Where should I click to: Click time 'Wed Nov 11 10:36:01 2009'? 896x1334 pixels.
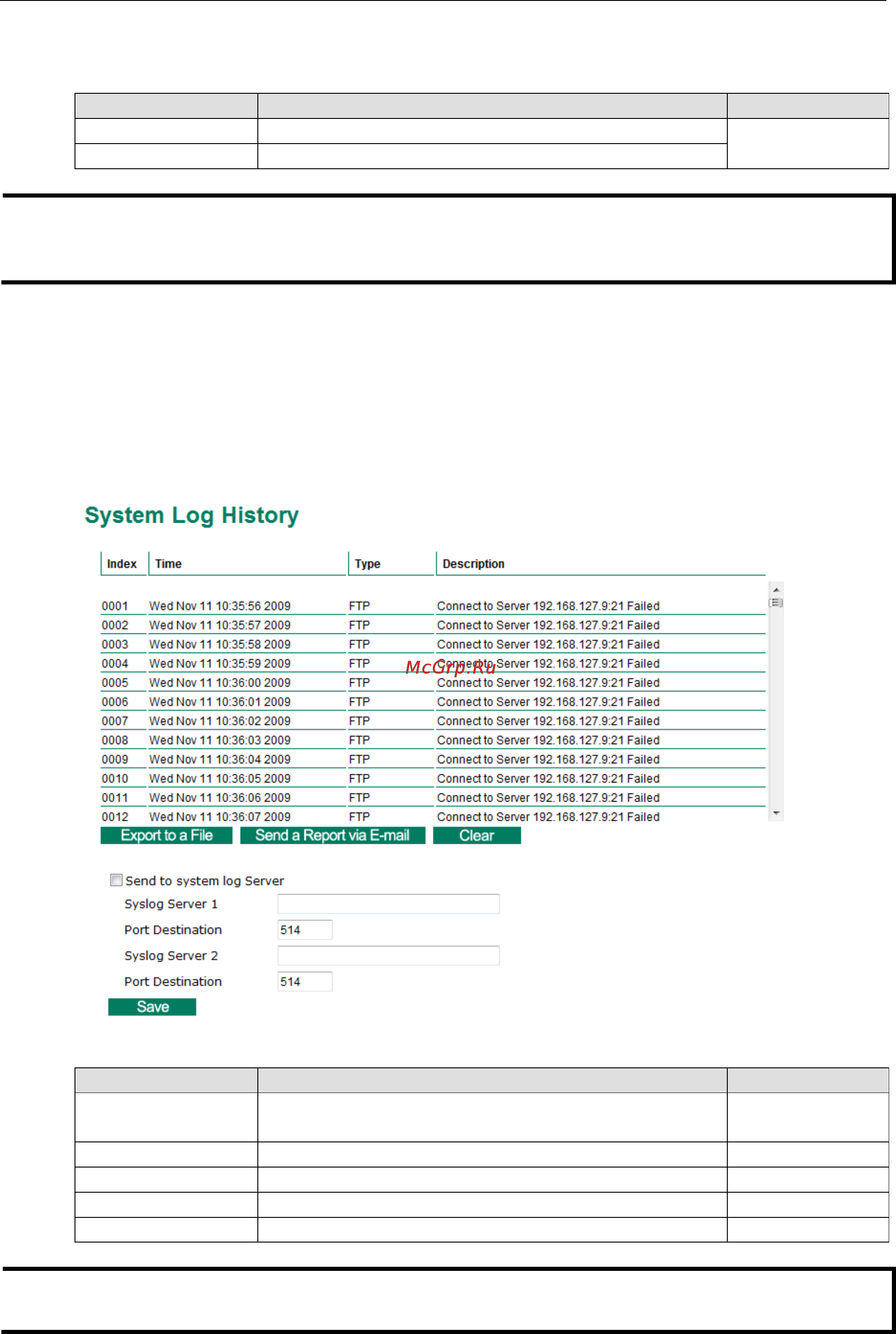tap(220, 701)
